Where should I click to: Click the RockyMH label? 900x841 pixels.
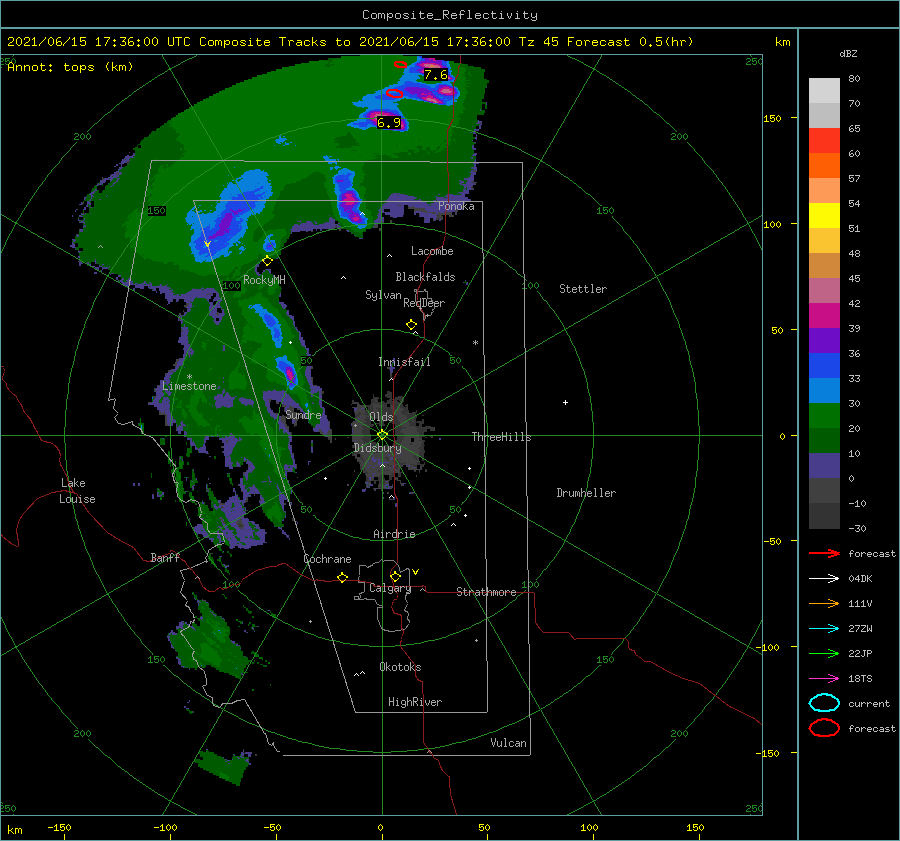[264, 280]
